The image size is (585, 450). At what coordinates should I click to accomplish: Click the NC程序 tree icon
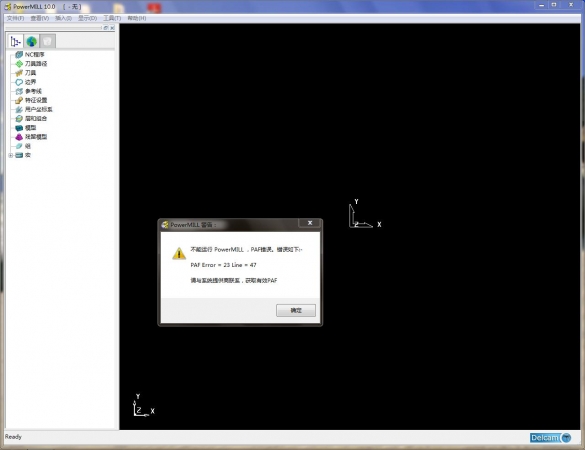tap(19, 54)
